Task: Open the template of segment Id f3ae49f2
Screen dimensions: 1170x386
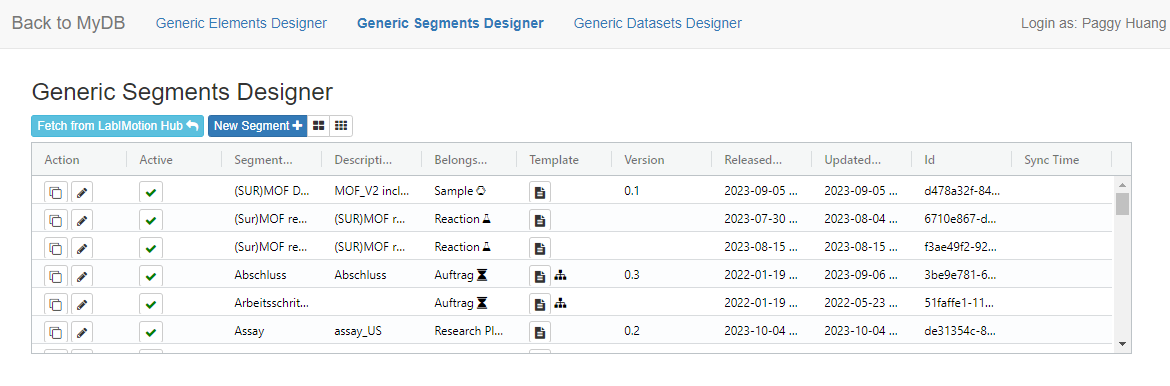Action: [540, 248]
